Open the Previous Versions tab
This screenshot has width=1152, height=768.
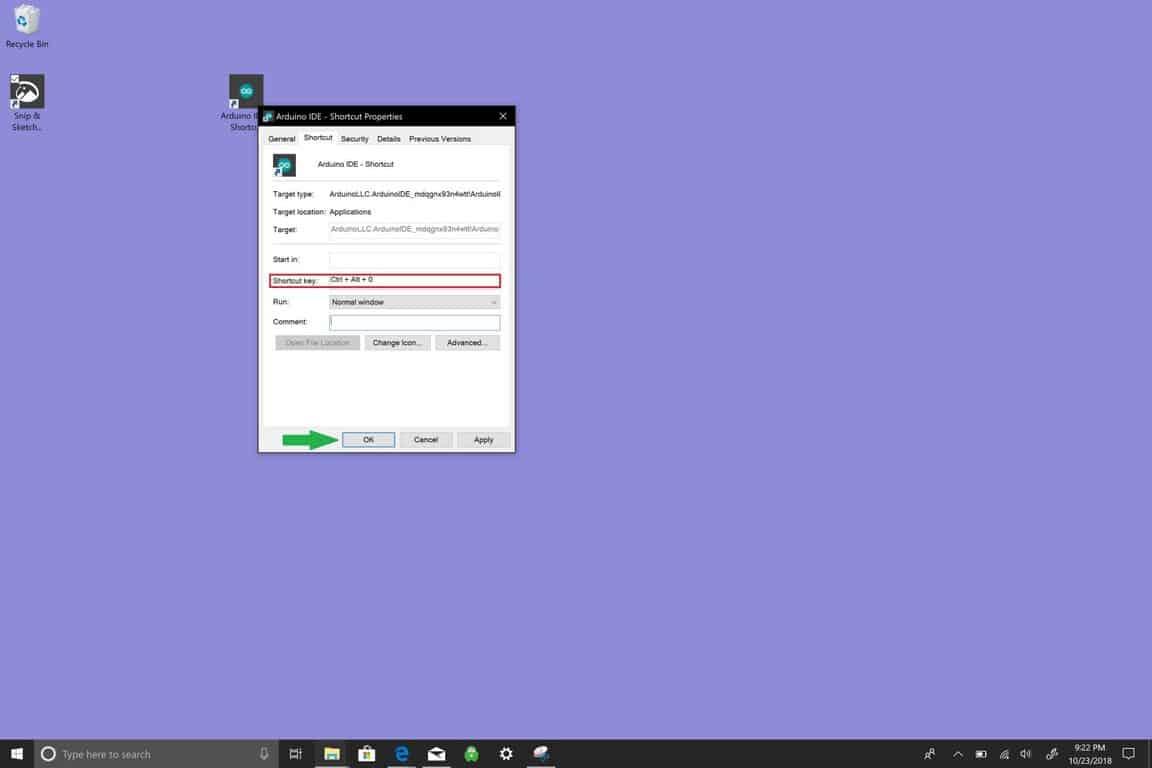[439, 138]
